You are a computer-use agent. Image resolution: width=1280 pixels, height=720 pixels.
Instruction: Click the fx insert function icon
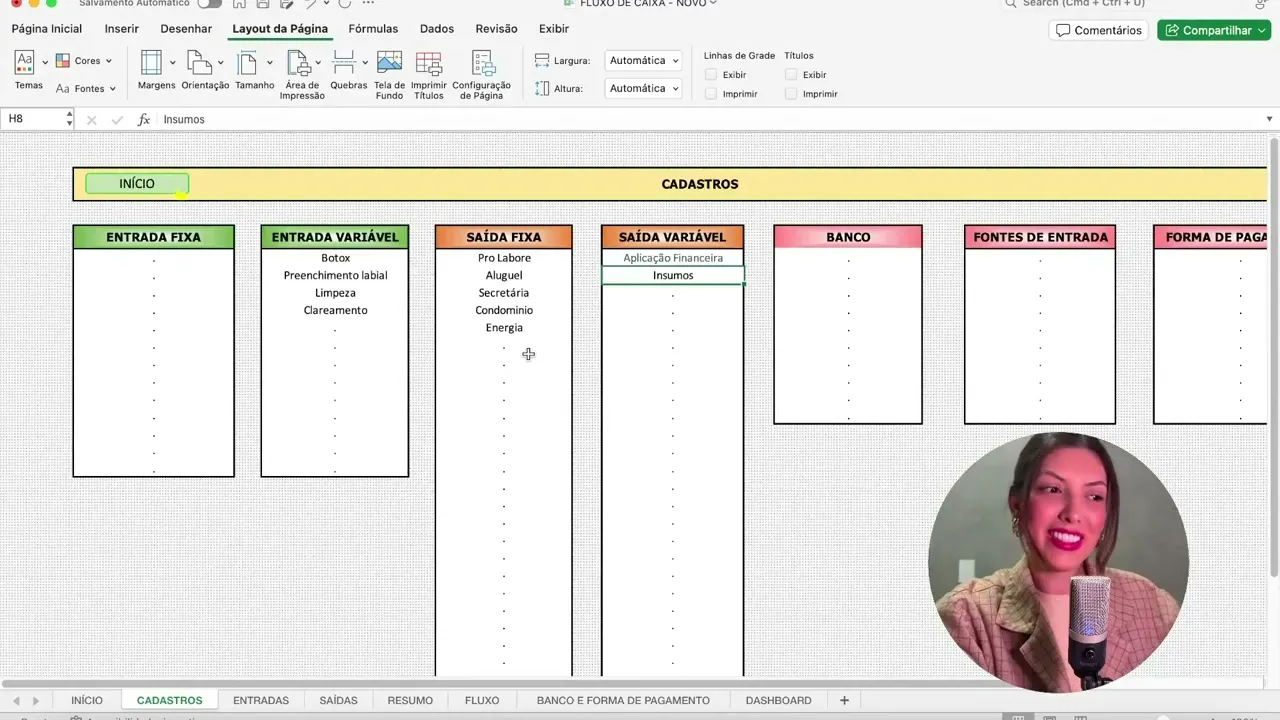click(144, 119)
